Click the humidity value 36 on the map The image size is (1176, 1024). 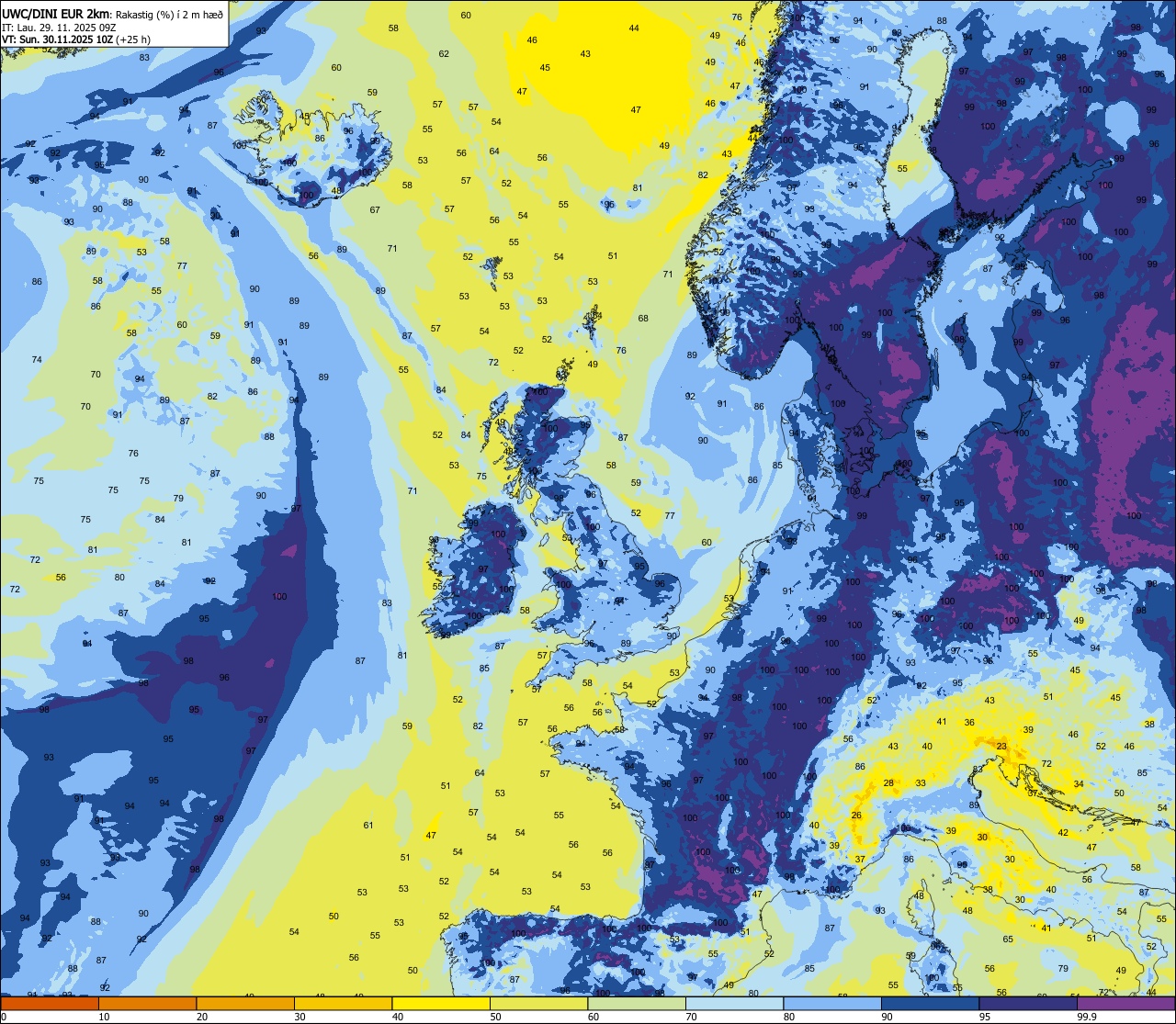click(x=969, y=723)
